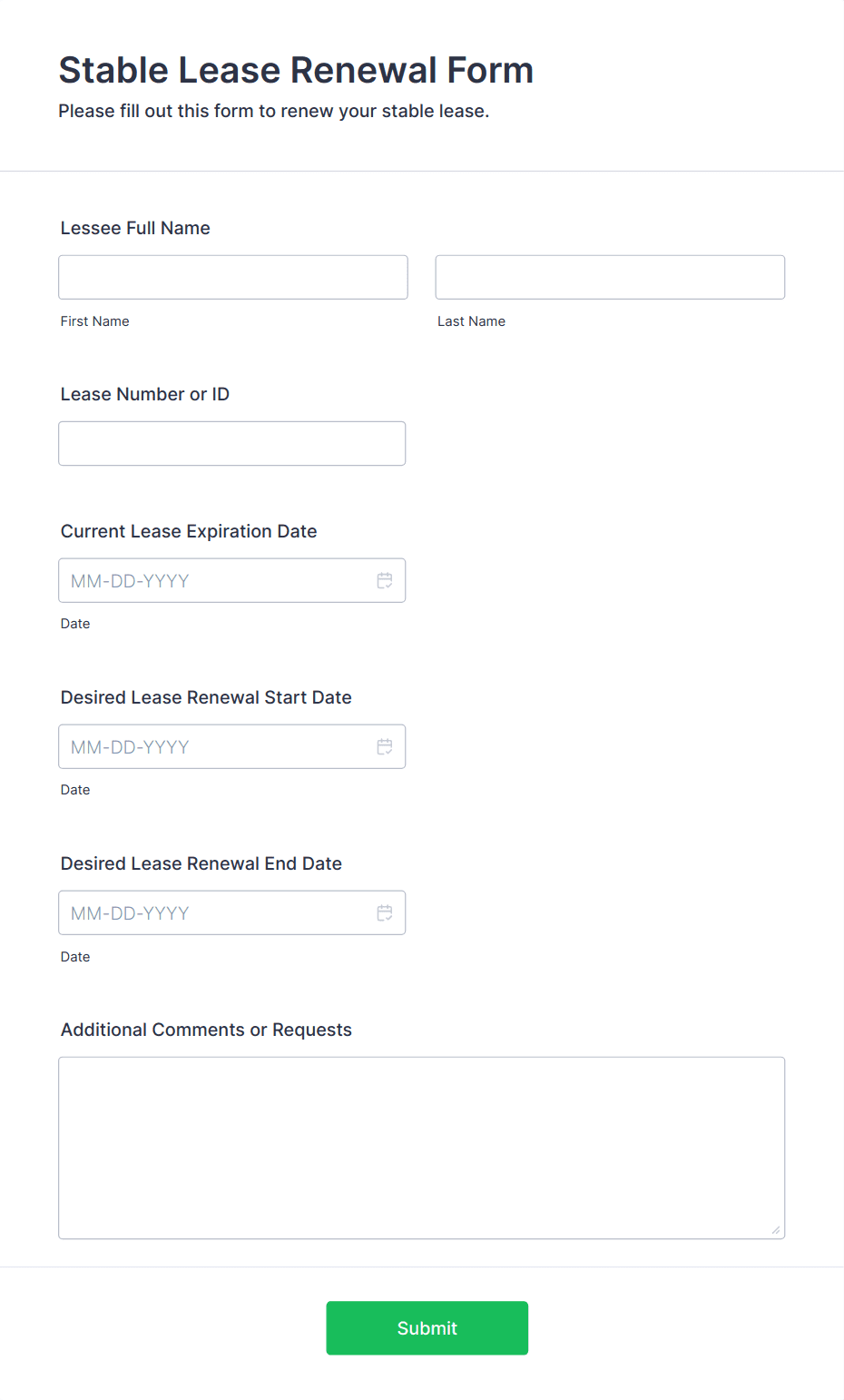Click the First Name sublabel
The image size is (844, 1400).
click(x=95, y=321)
